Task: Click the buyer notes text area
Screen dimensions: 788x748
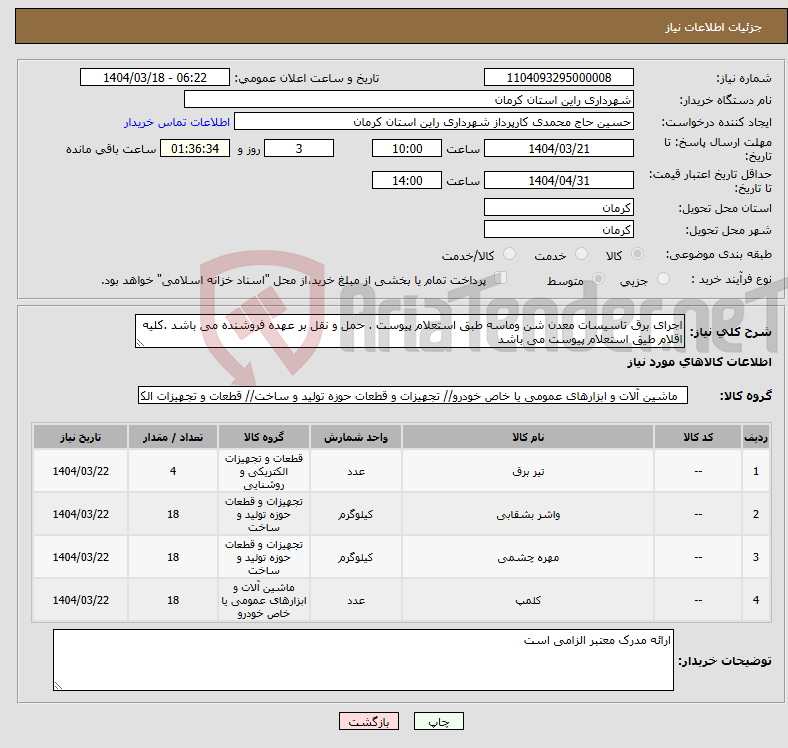Action: (x=363, y=660)
